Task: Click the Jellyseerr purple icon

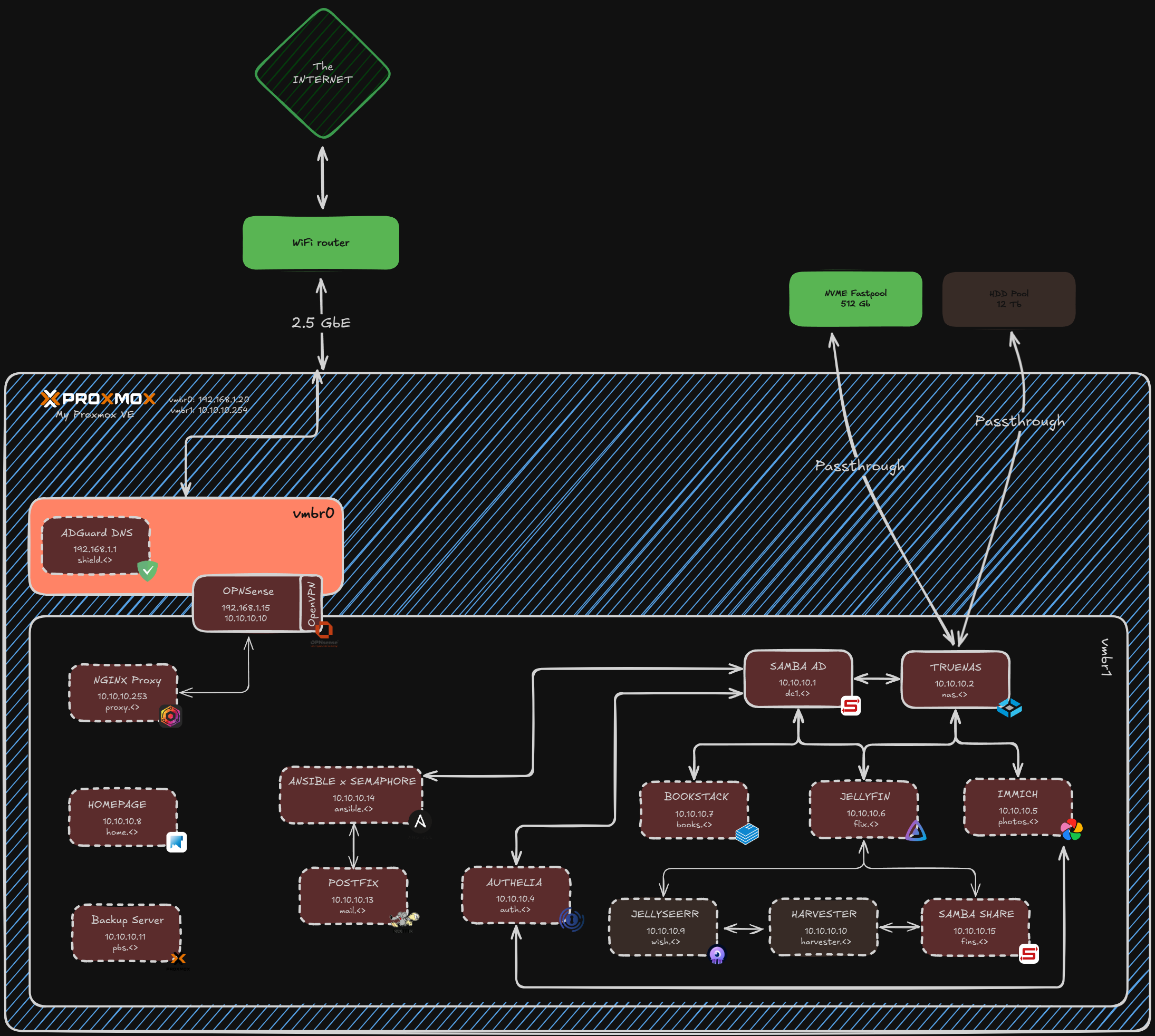Action: tap(717, 954)
